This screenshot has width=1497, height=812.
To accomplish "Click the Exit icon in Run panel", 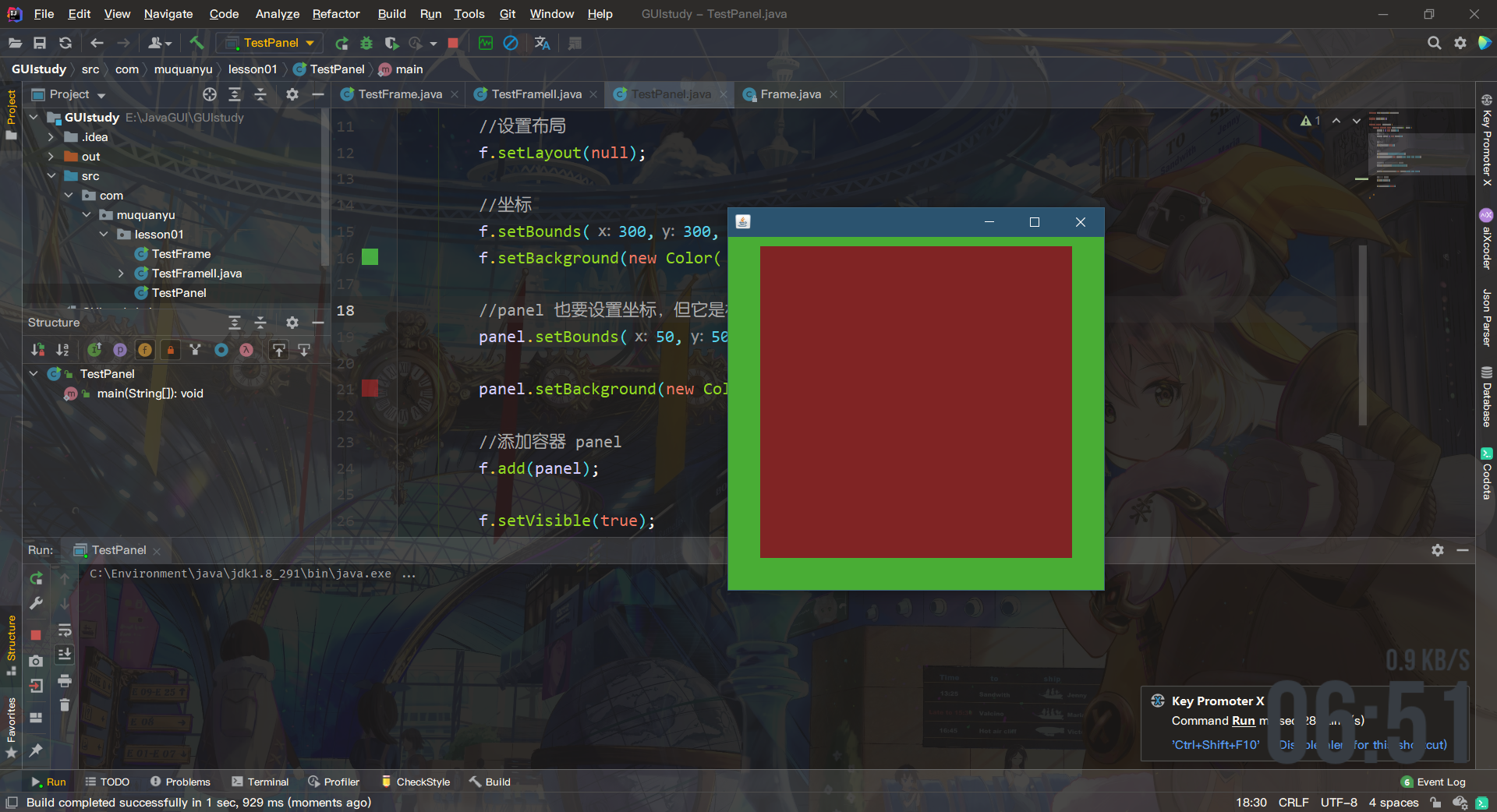I will [x=36, y=686].
